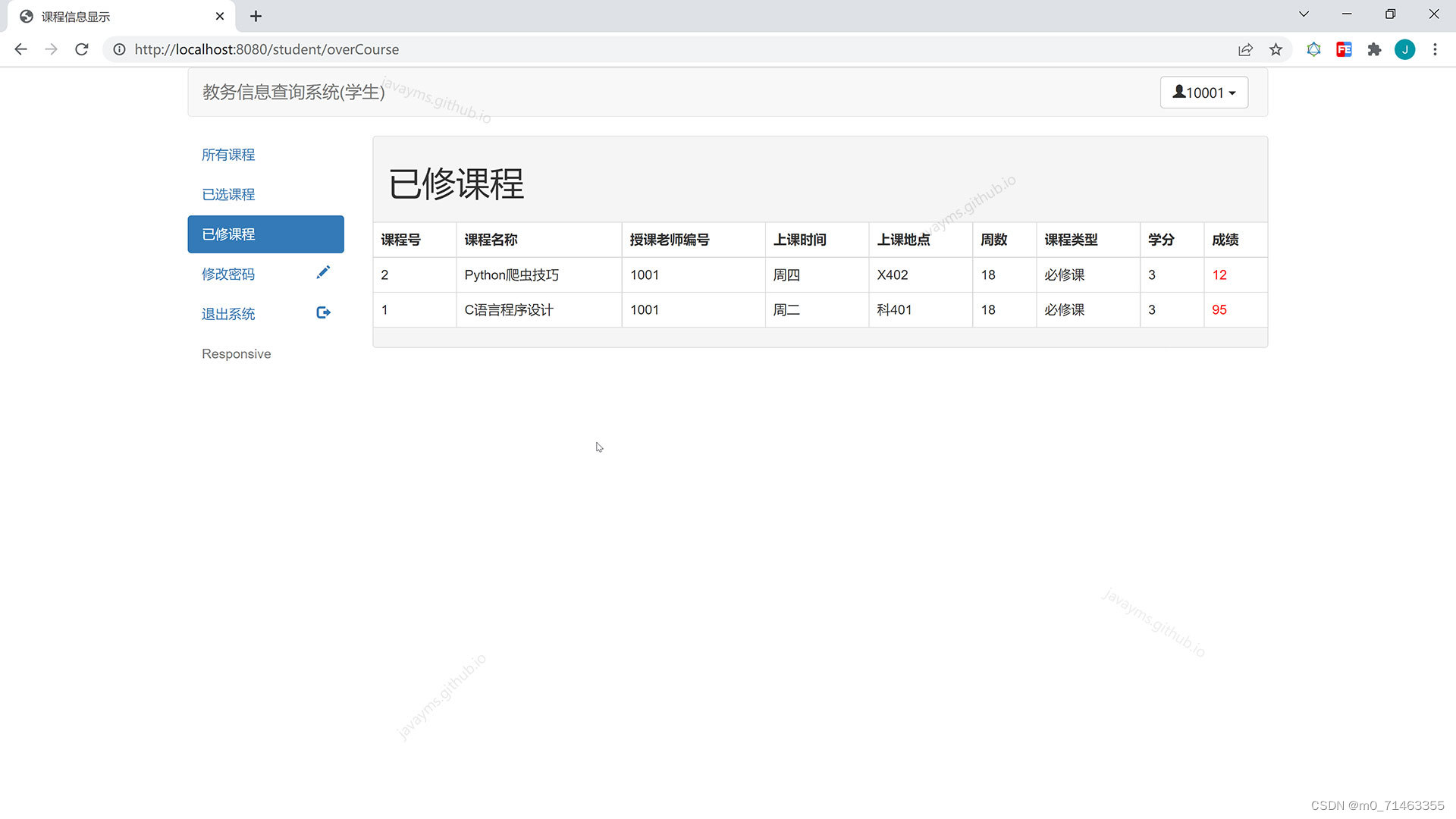The height and width of the screenshot is (819, 1456).
Task: Click the bookmark star in the address bar
Action: pos(1276,49)
